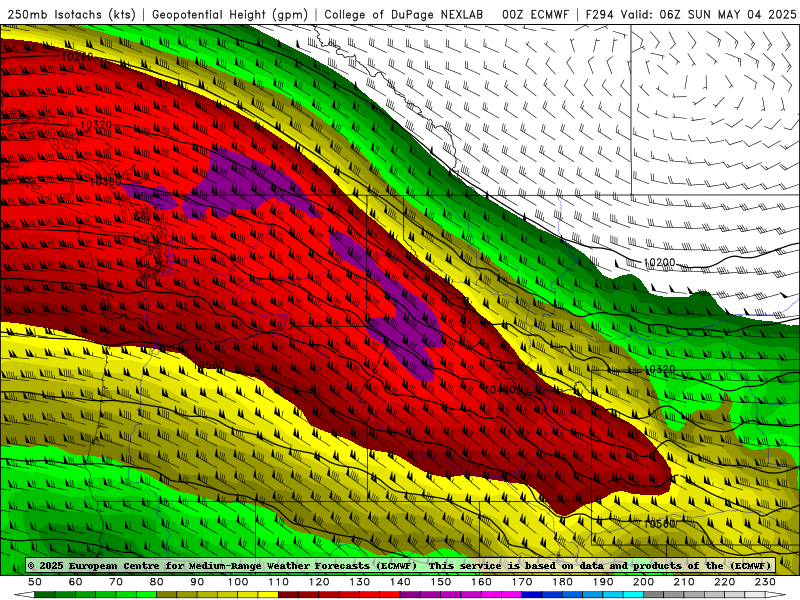
Task: Click the colorbar value 110
Action: click(x=279, y=582)
